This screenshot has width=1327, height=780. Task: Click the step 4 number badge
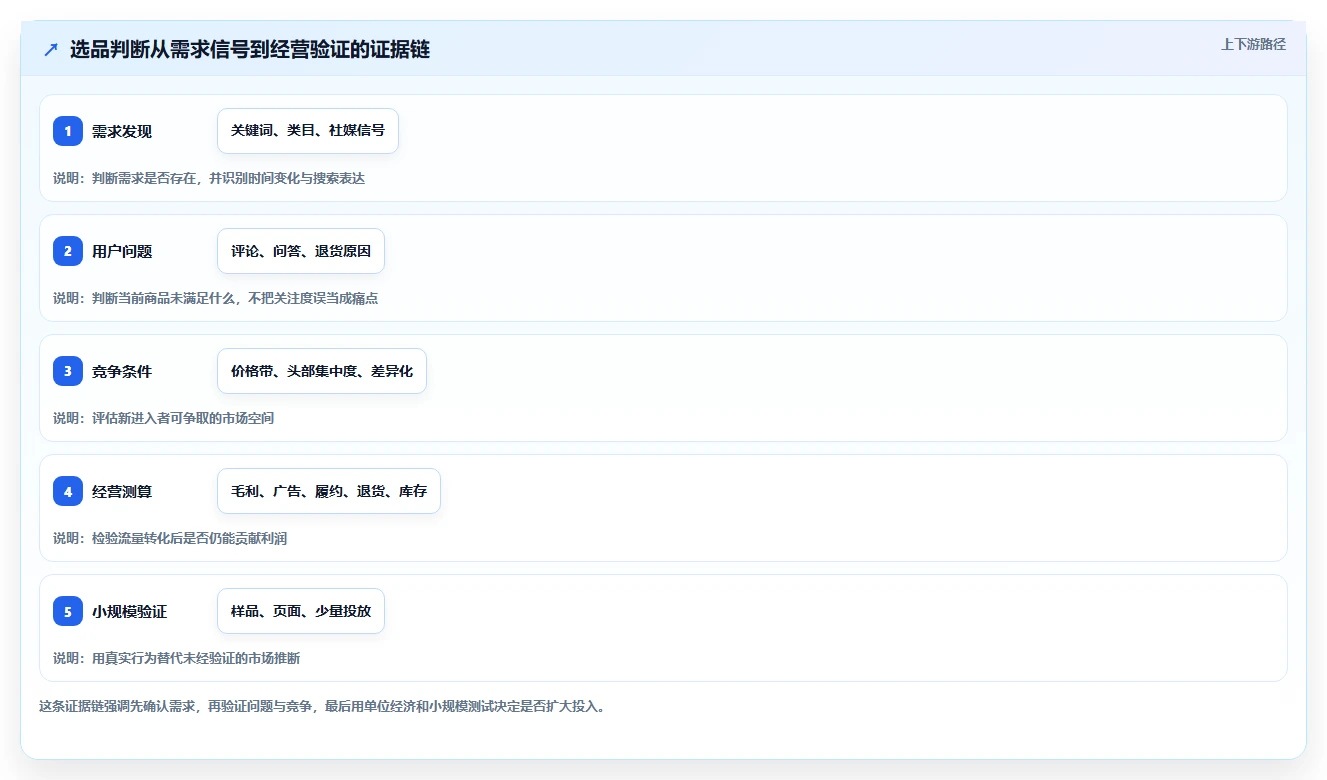tap(68, 491)
